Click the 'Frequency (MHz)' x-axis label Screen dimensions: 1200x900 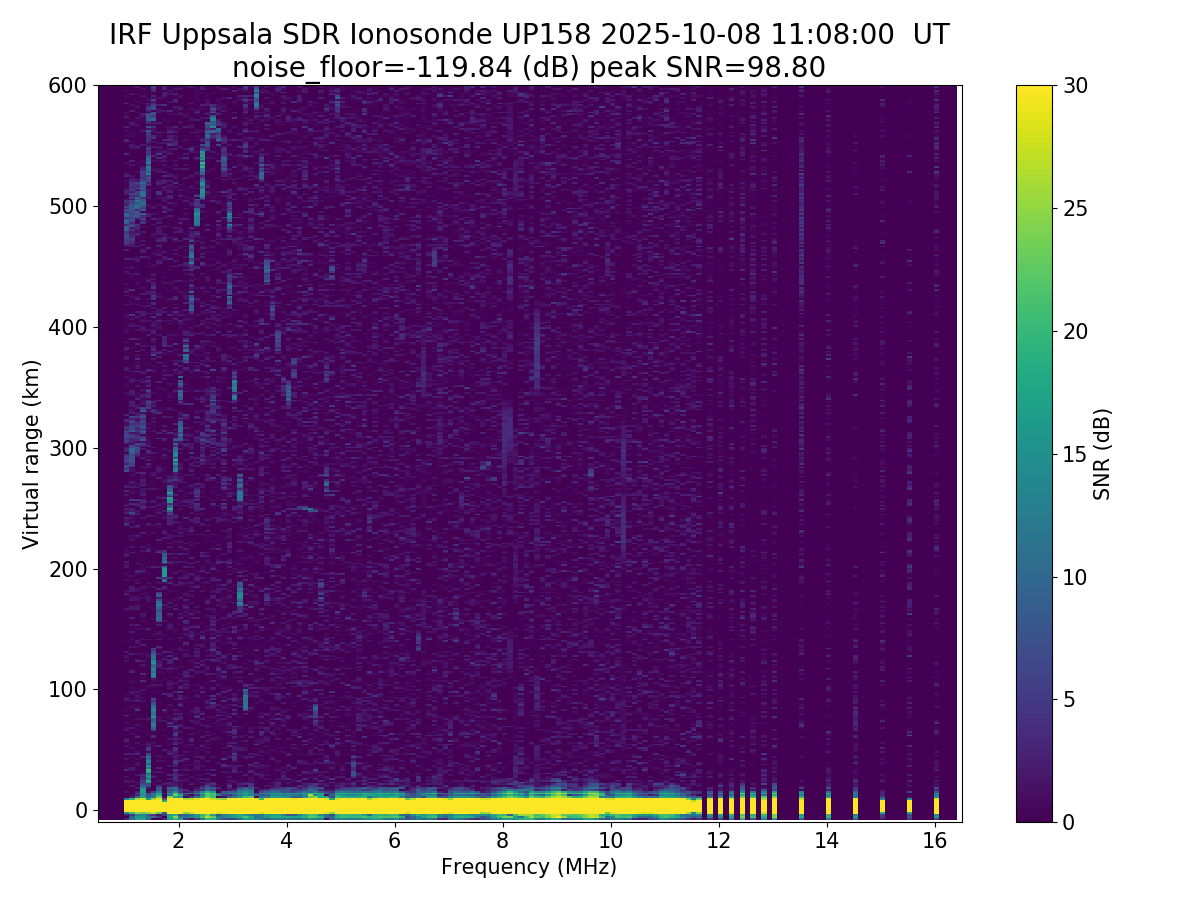(529, 867)
